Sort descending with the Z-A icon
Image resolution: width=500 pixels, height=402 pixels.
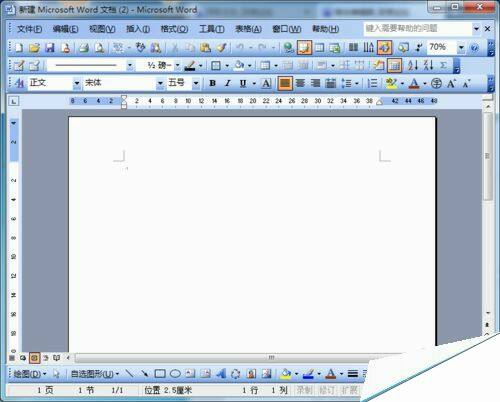[x=428, y=65]
